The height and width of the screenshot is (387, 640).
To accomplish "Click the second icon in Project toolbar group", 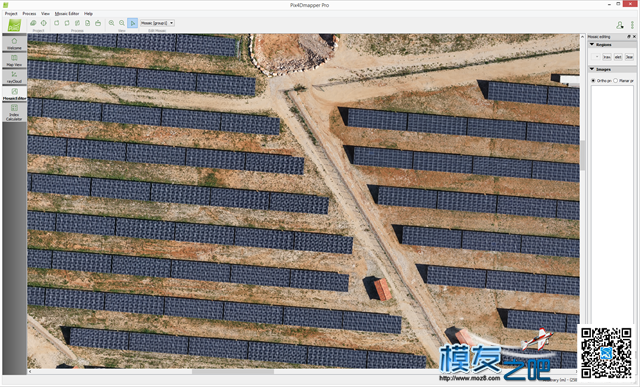I will point(44,23).
